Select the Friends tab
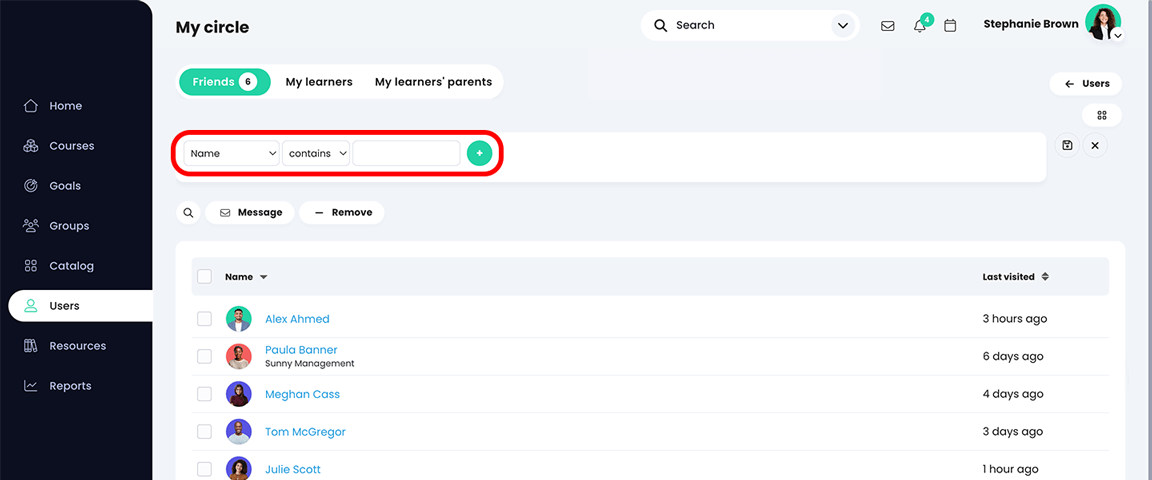Screen dimensions: 1152x480 tap(225, 82)
